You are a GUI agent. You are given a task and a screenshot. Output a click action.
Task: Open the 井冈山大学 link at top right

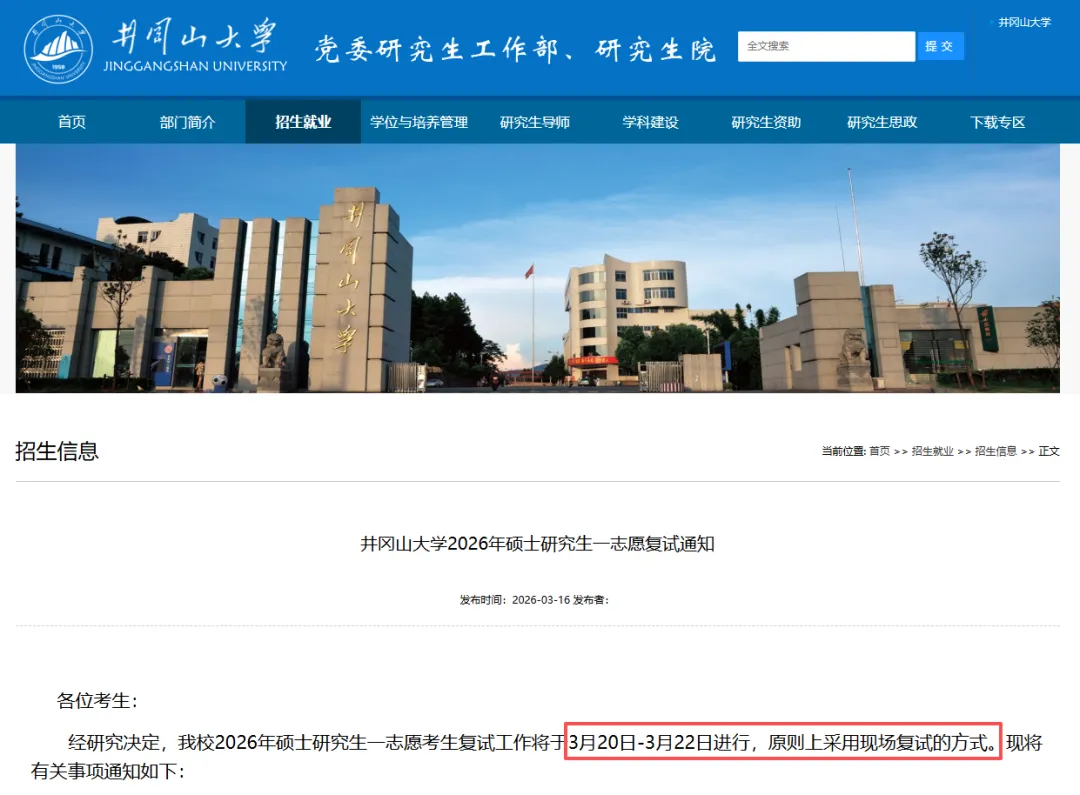click(x=1024, y=22)
